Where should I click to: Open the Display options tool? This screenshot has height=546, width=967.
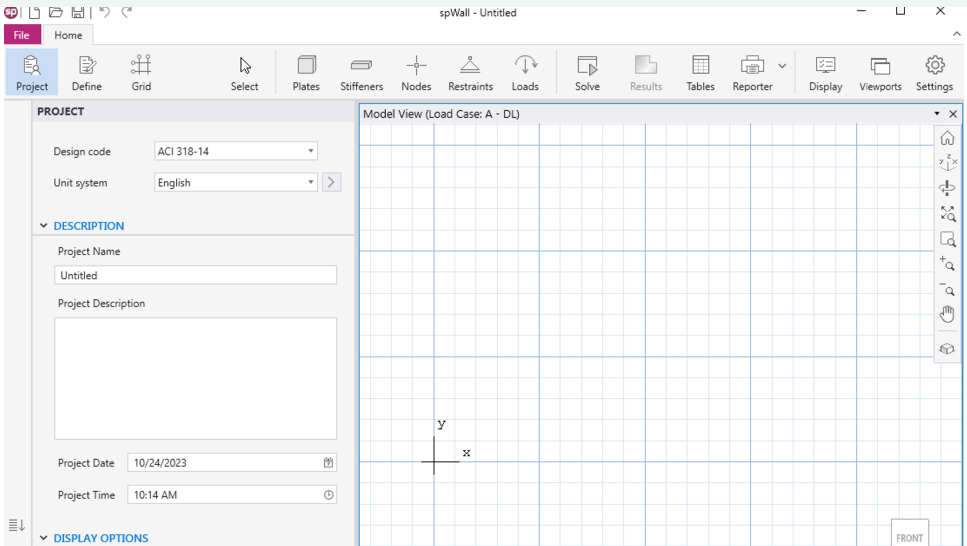tap(826, 73)
